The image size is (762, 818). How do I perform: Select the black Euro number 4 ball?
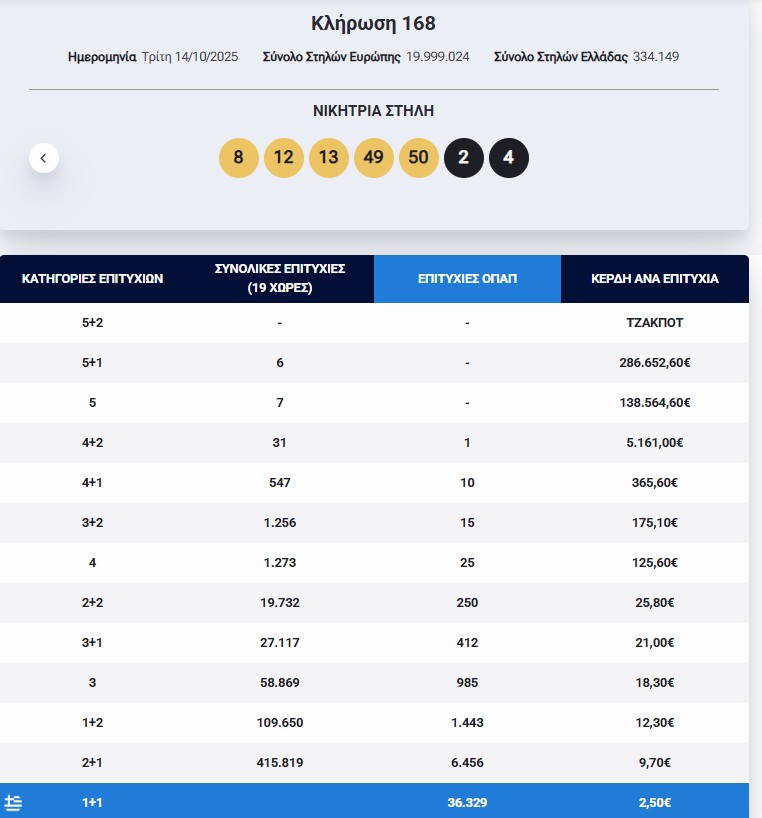click(509, 157)
